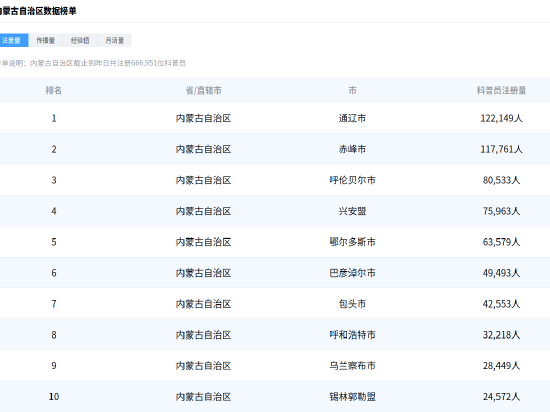Viewport: 550px width, 412px height.
Task: Show the 月活量 tab
Action: pyautogui.click(x=114, y=40)
